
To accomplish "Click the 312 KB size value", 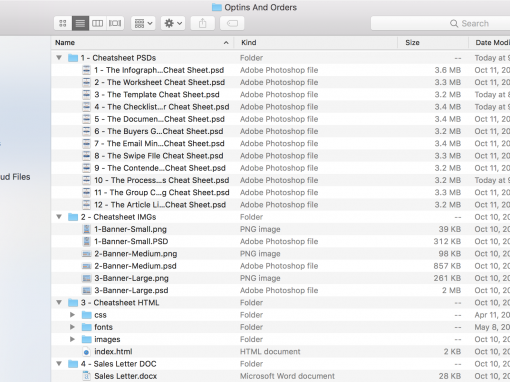I will (x=447, y=241).
